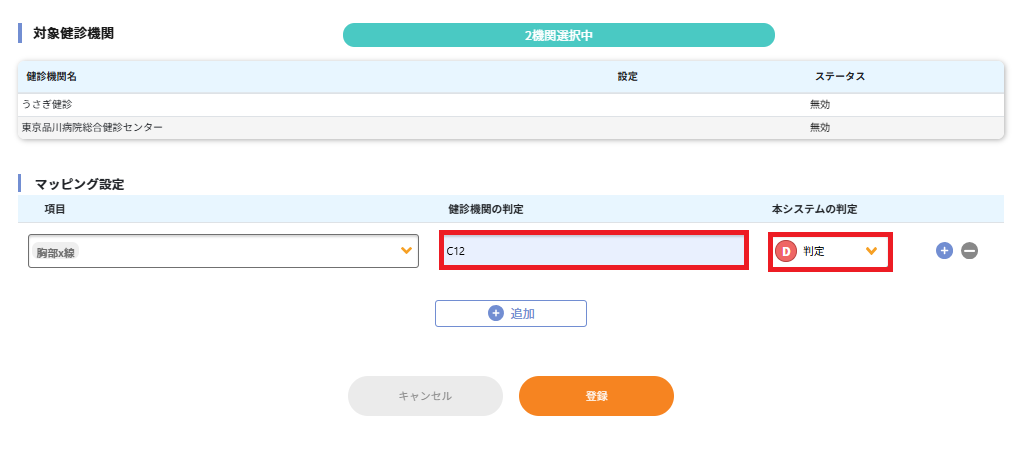Click the 2機関選択中 teal bar
Image resolution: width=1013 pixels, height=455 pixels.
point(559,35)
